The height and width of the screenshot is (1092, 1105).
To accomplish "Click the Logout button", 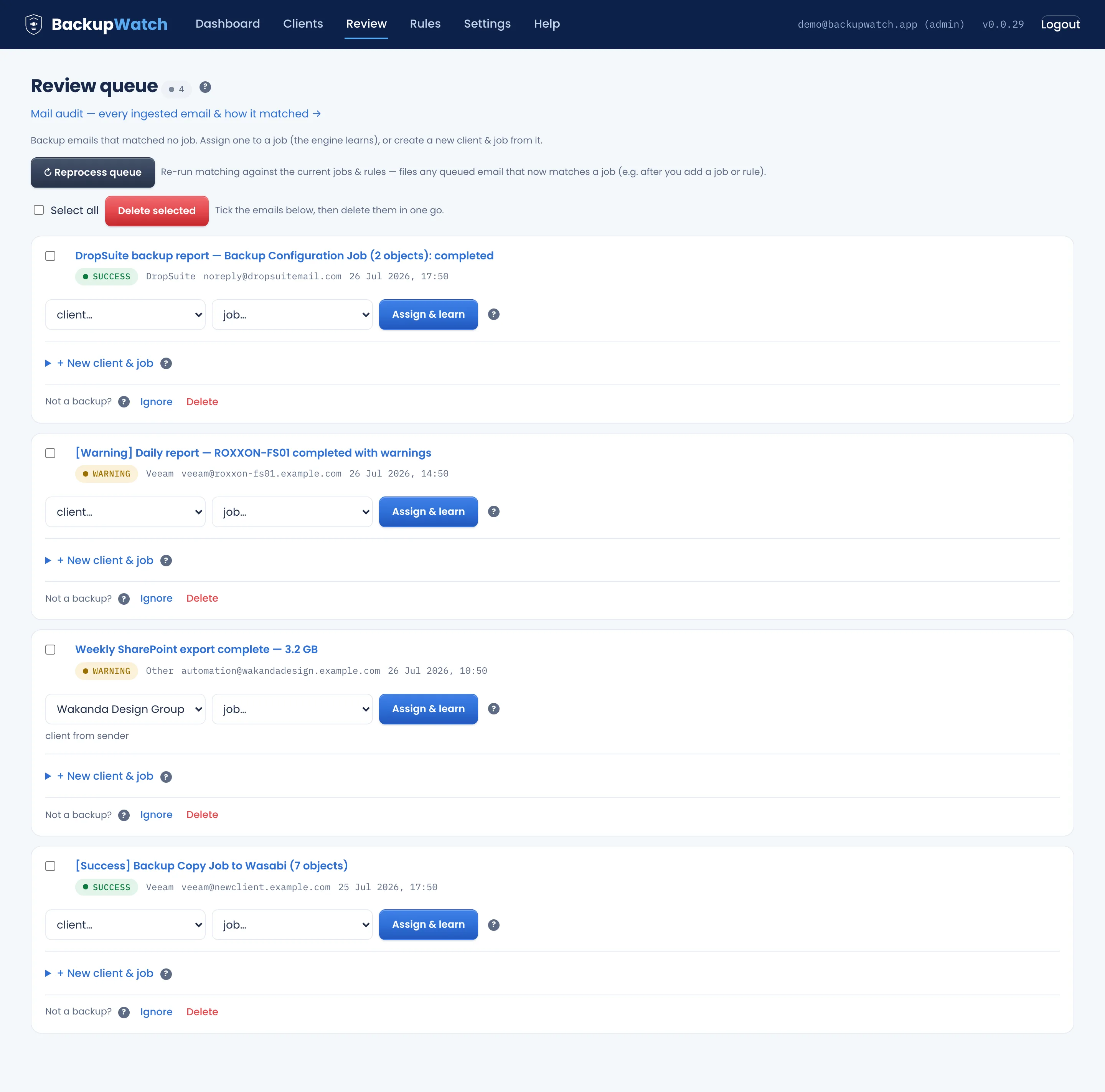I will [1060, 24].
